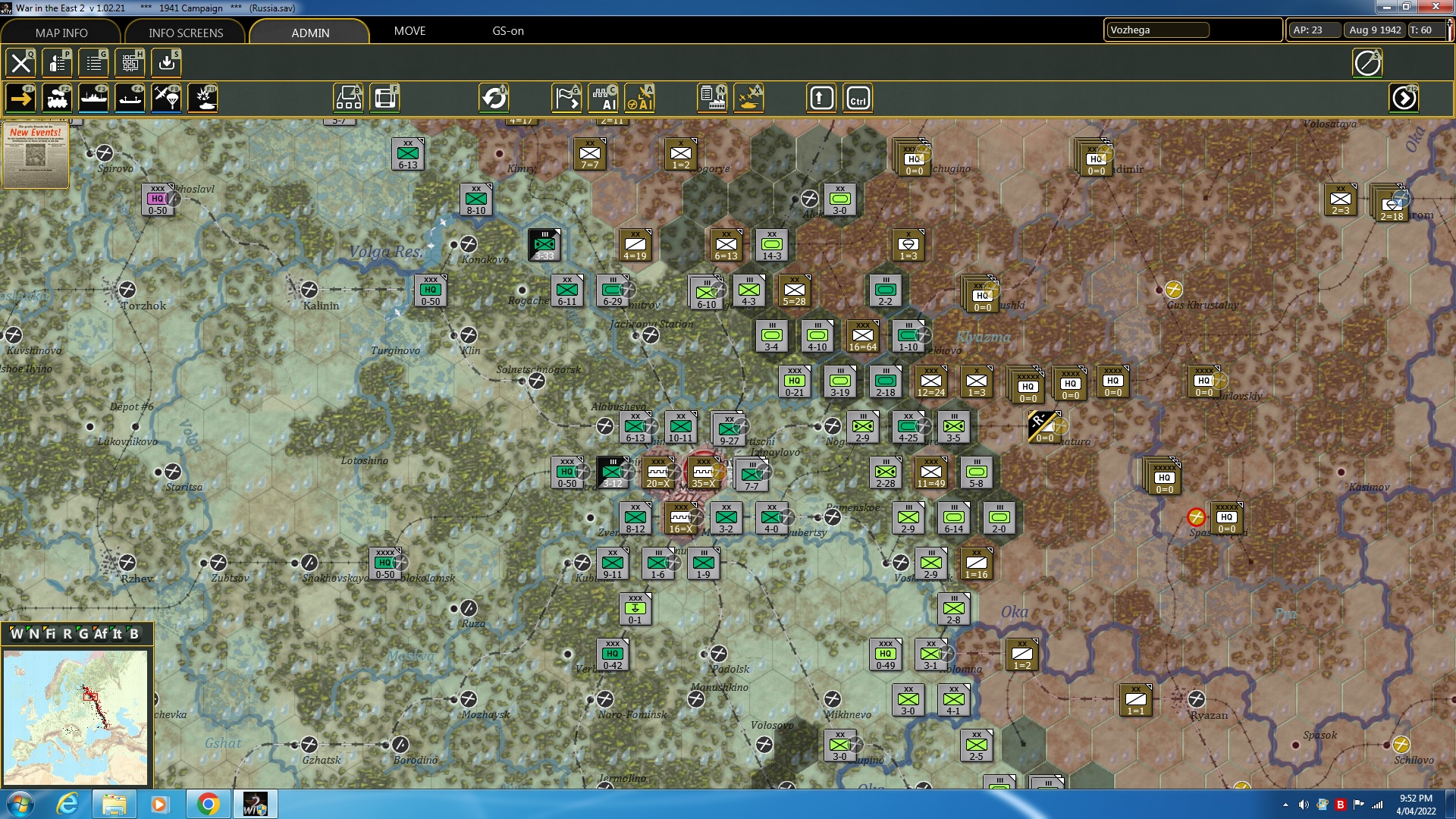The width and height of the screenshot is (1456, 819).
Task: Click the AI air assist icon (A)
Action: [x=639, y=99]
